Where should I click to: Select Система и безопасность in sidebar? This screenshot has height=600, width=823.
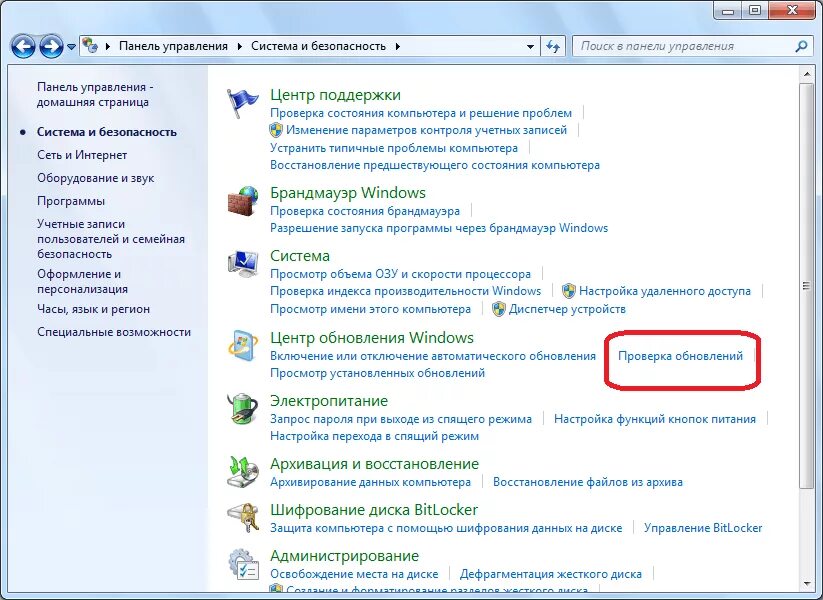(x=107, y=132)
